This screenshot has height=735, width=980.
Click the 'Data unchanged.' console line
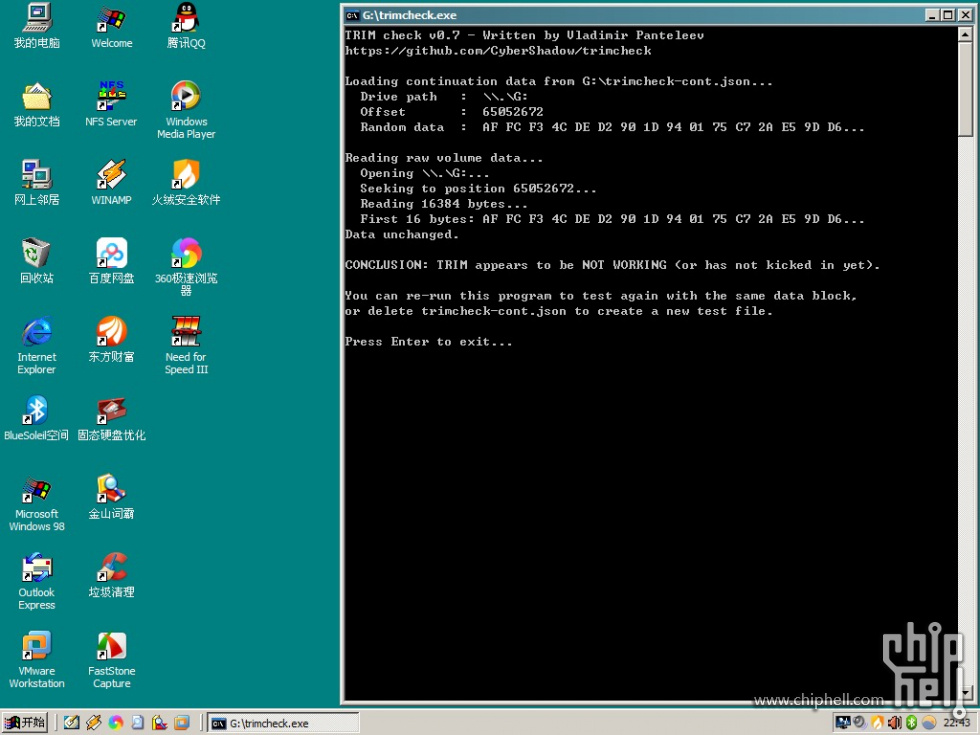click(401, 234)
